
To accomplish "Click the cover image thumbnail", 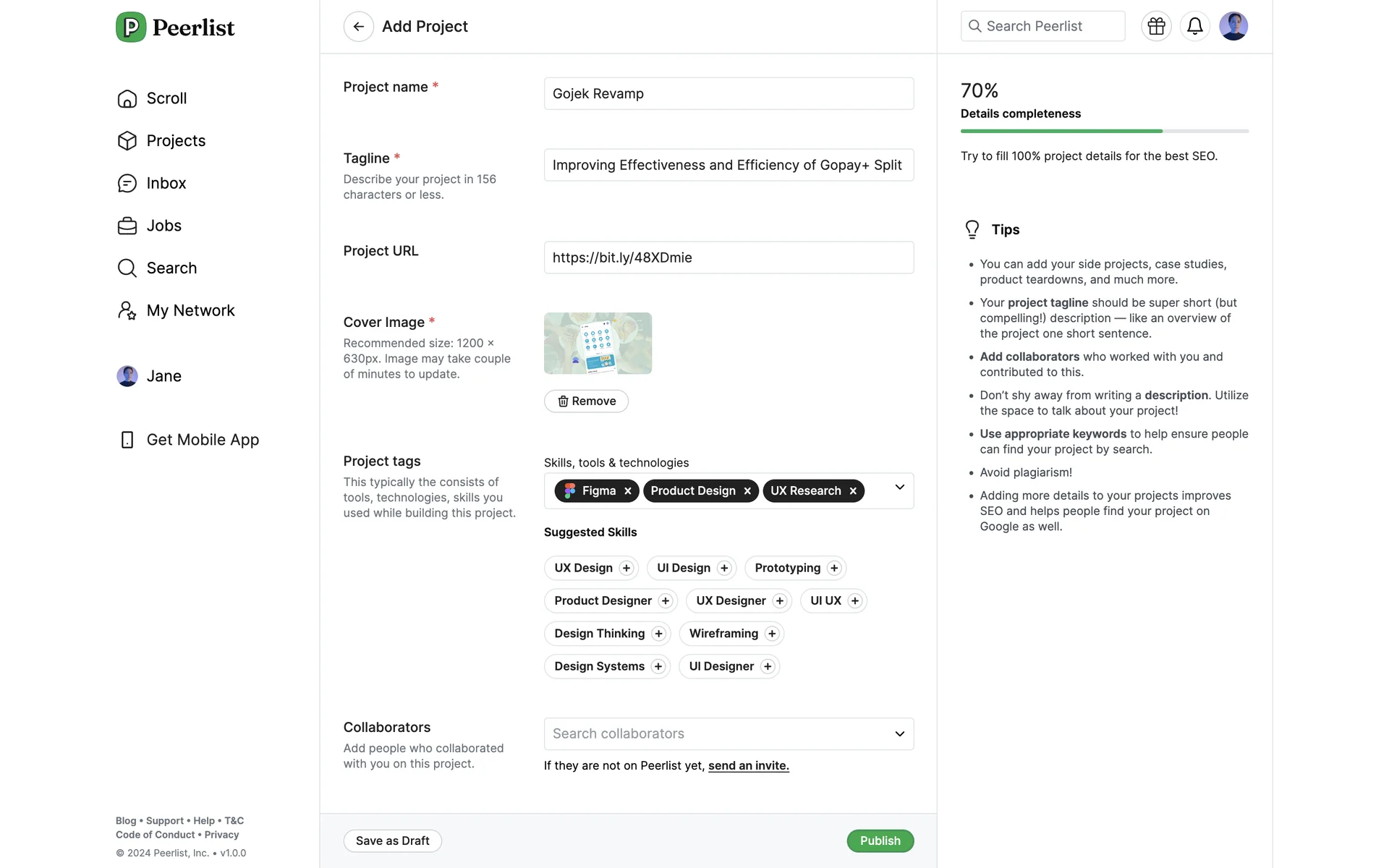I will click(598, 343).
